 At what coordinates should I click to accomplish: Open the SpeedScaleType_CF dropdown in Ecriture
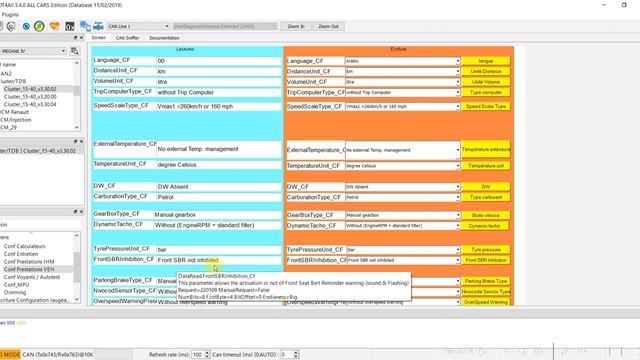[403, 107]
